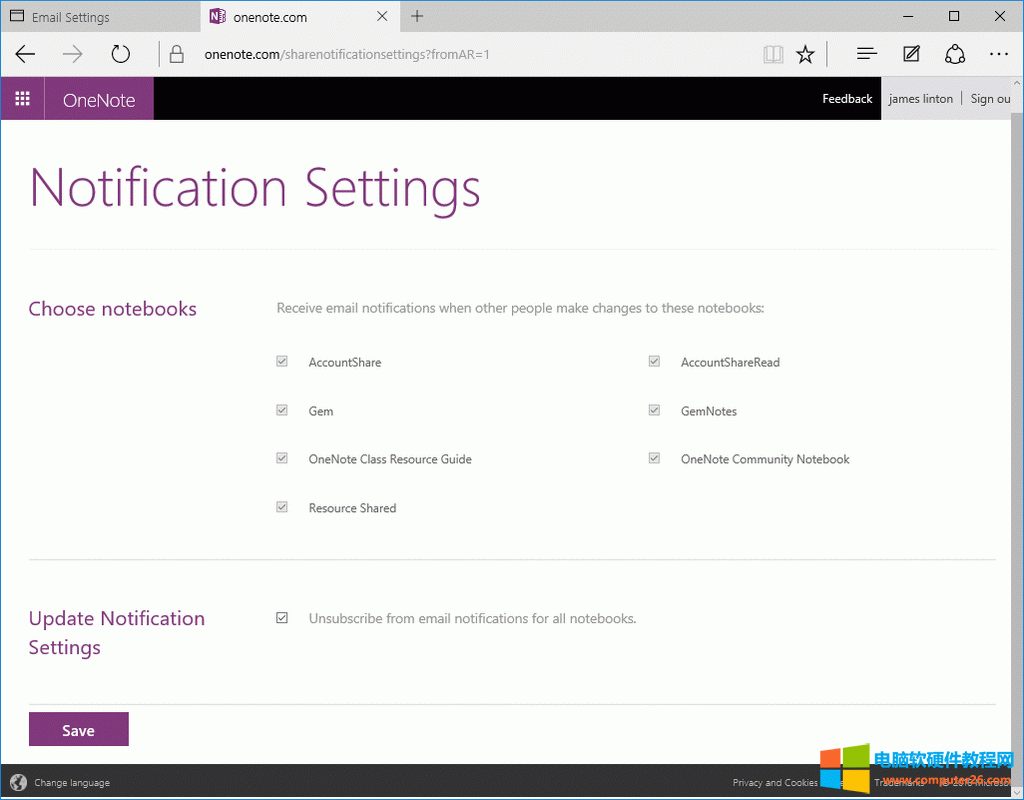The image size is (1024, 800).
Task: Open reading view book icon
Action: click(773, 54)
